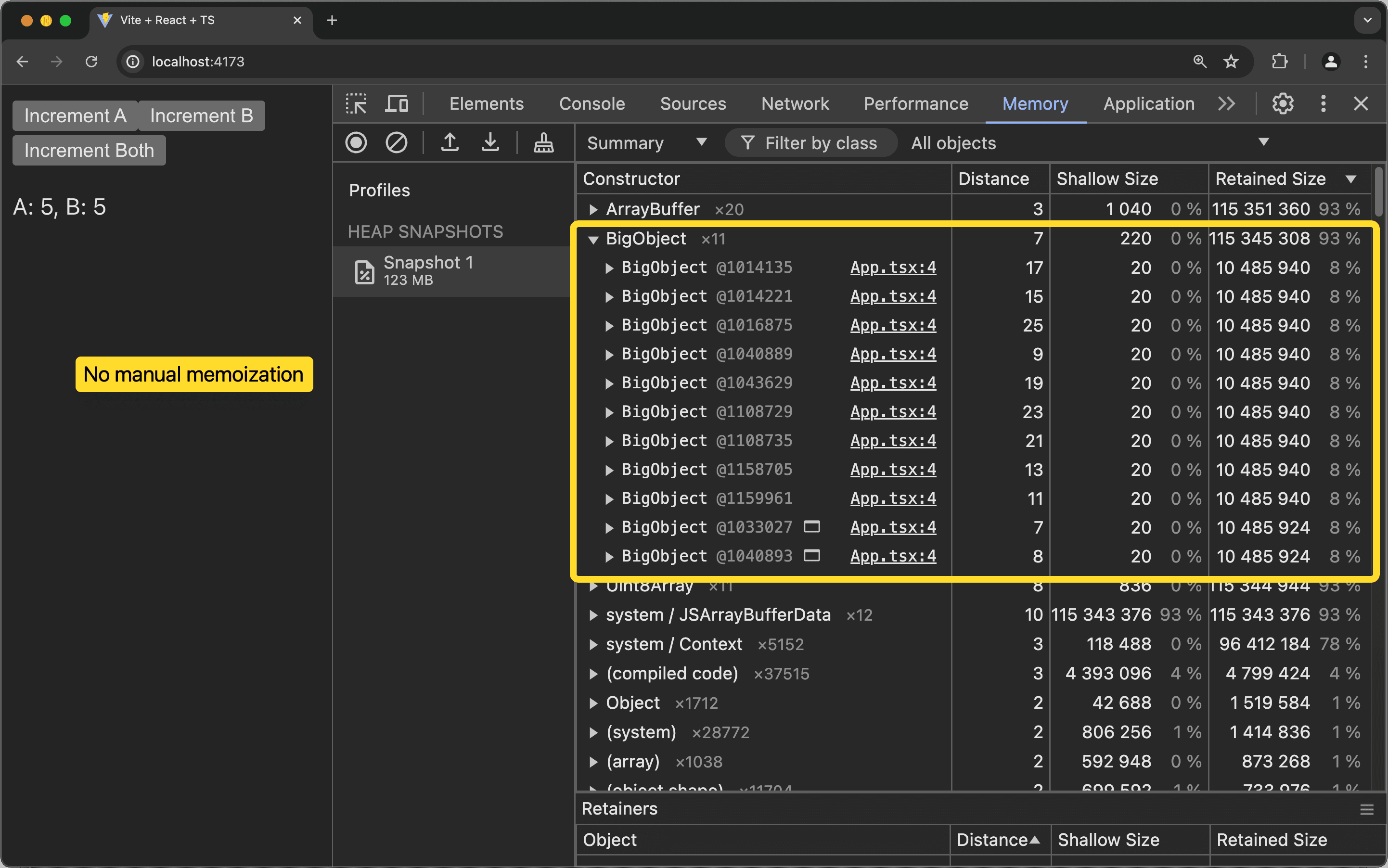Toggle the device toolbar icon
The width and height of the screenshot is (1388, 868).
tap(396, 104)
